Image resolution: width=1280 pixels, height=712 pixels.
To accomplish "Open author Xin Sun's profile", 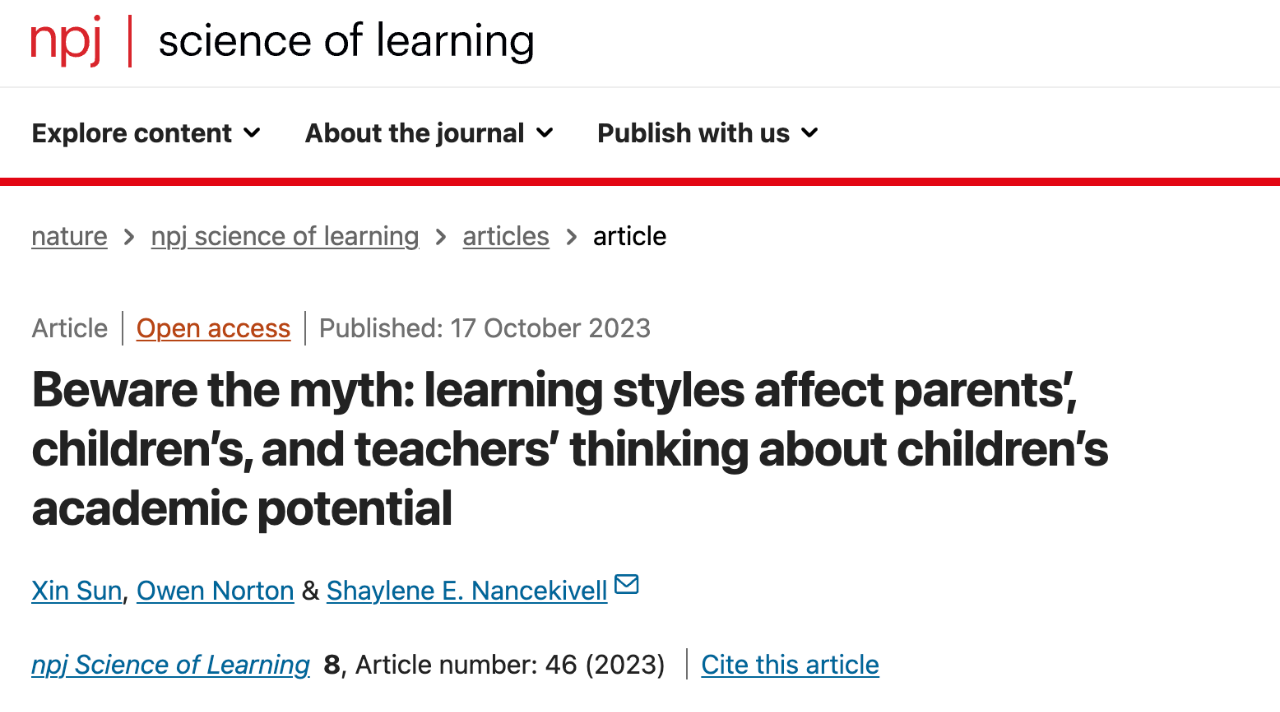I will point(77,591).
